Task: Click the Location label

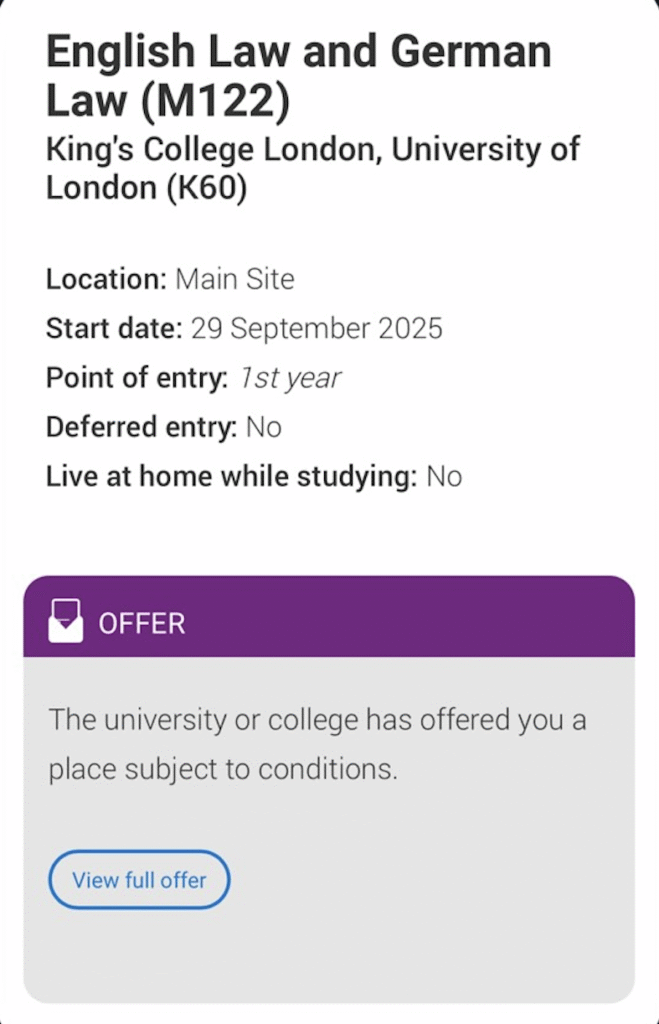Action: 106,279
